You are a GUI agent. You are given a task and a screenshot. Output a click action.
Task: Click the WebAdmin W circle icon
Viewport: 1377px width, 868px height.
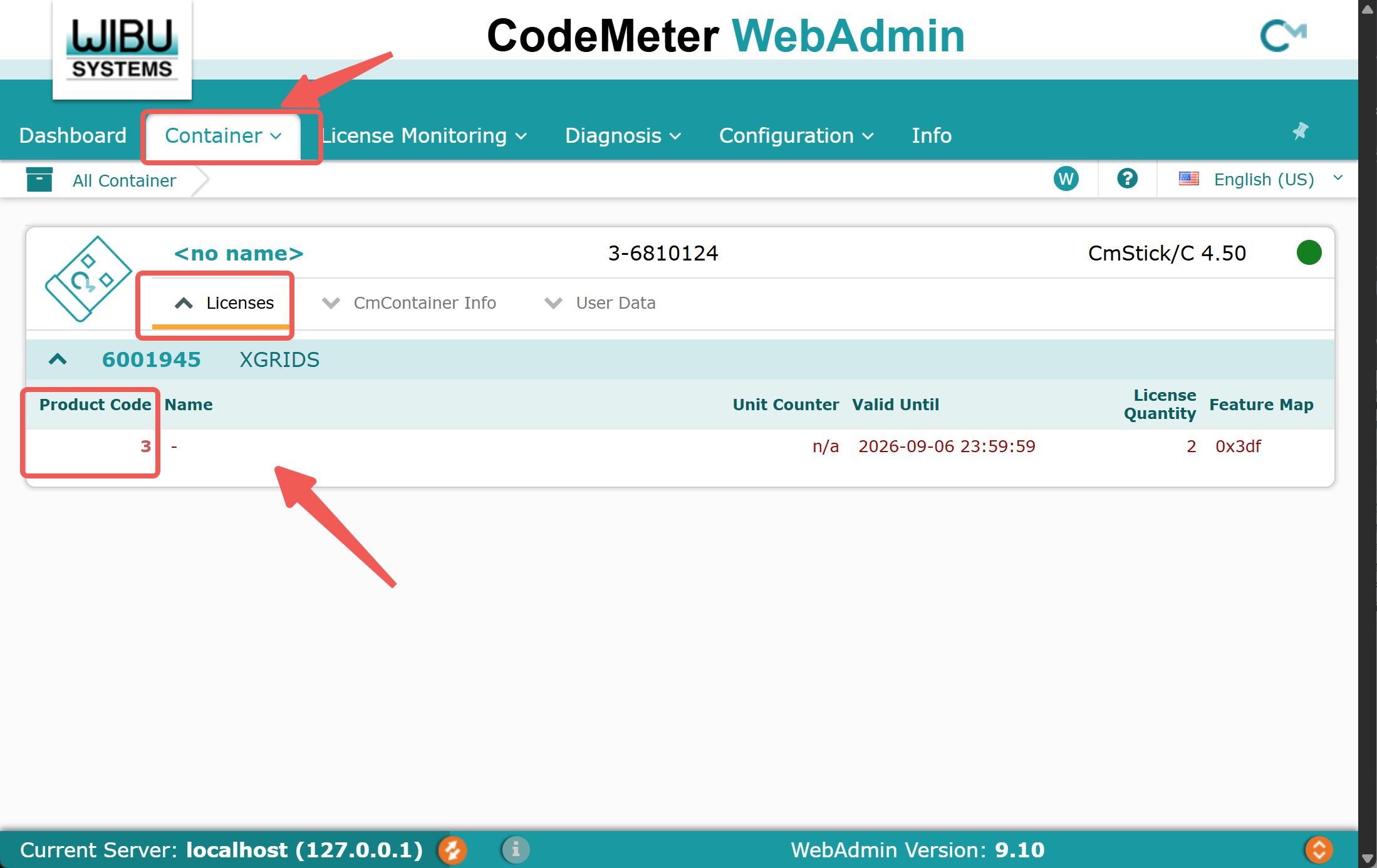point(1066,179)
